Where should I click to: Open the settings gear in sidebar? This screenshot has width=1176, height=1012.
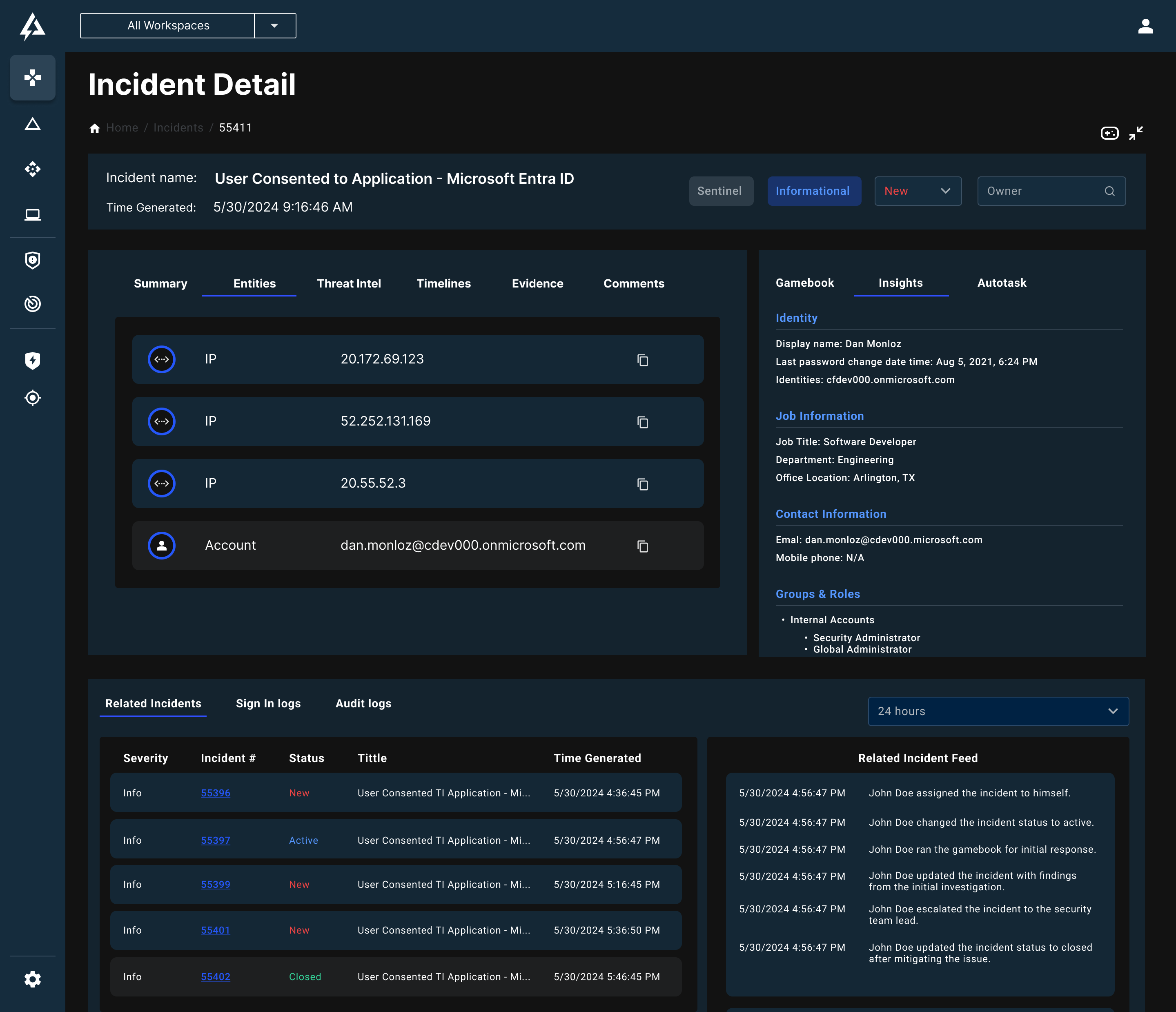(32, 979)
